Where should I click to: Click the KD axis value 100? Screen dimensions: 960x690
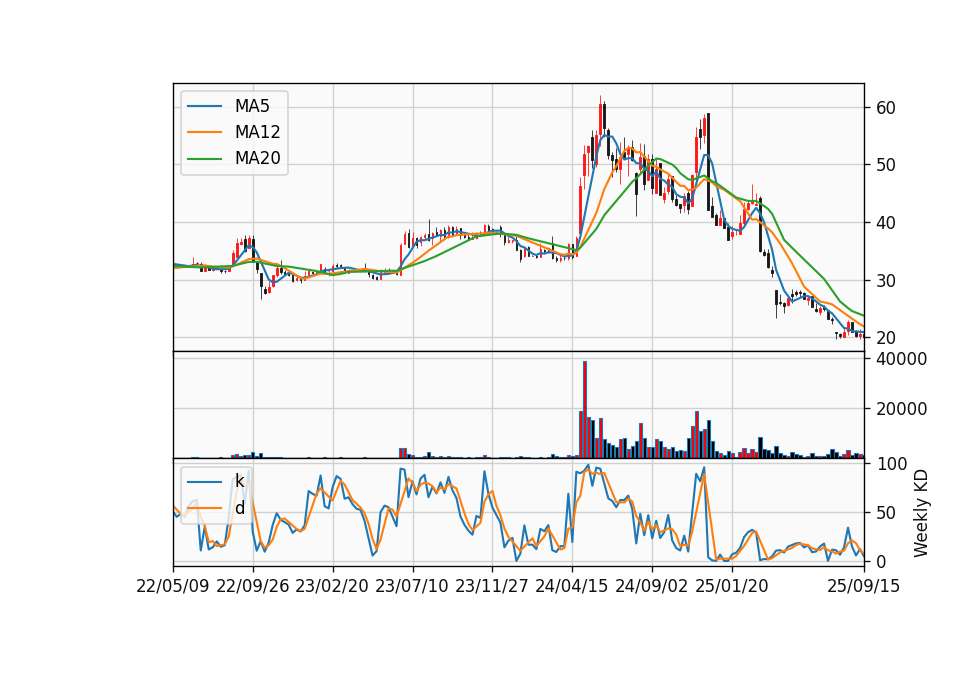click(891, 464)
